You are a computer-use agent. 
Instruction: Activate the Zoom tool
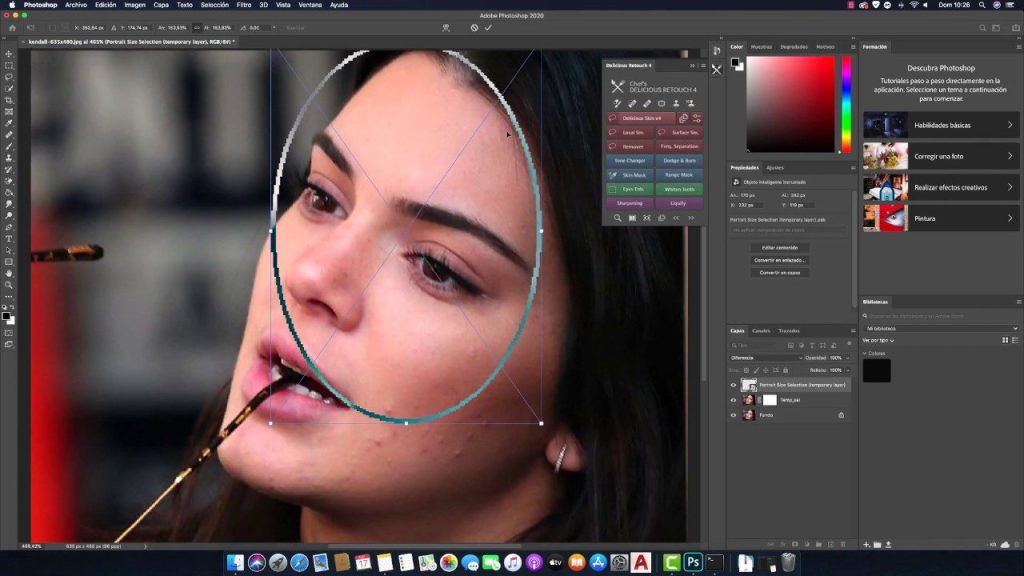click(x=10, y=285)
